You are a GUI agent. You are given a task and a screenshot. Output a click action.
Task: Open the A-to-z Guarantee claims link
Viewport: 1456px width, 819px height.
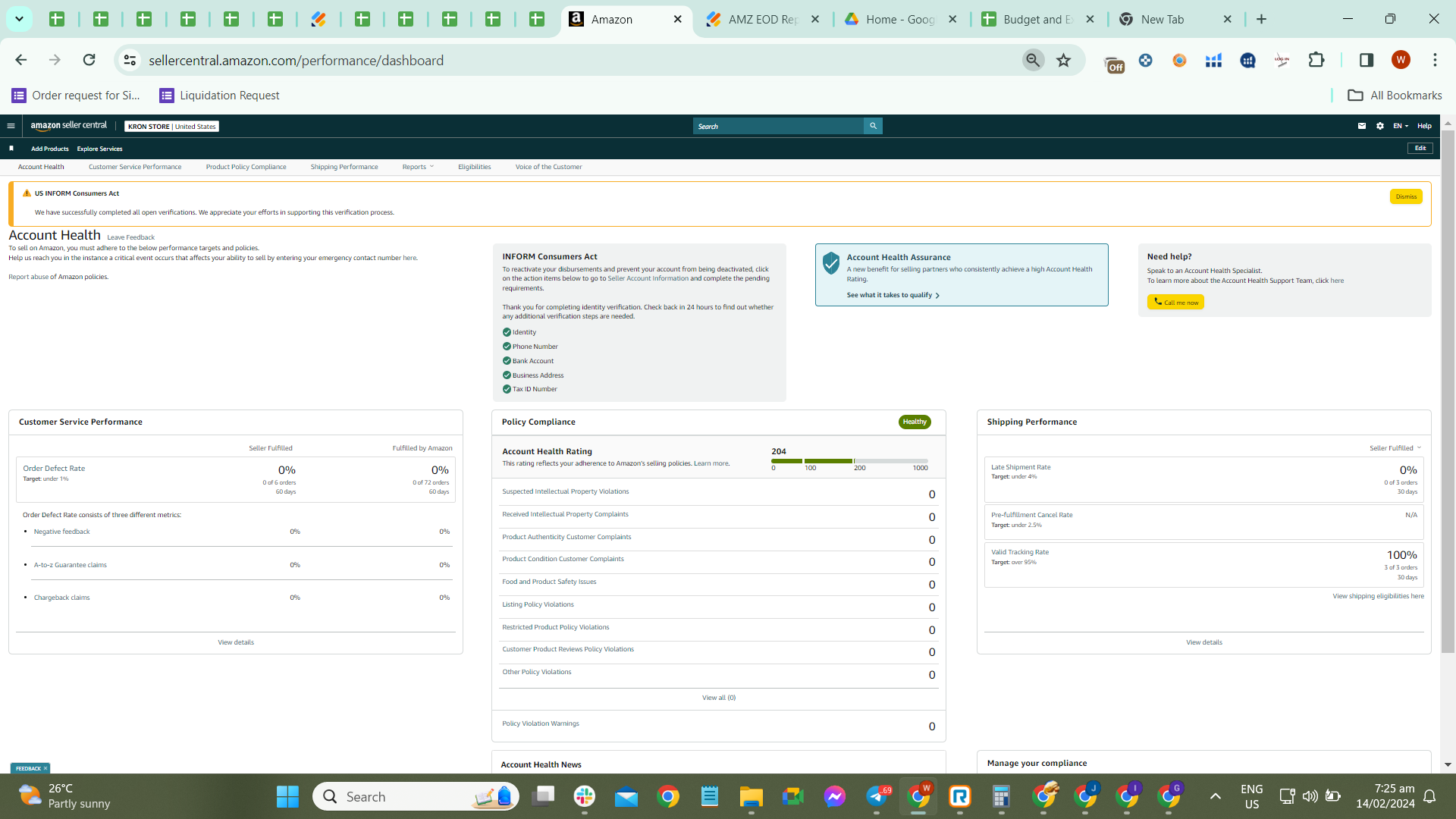[70, 565]
